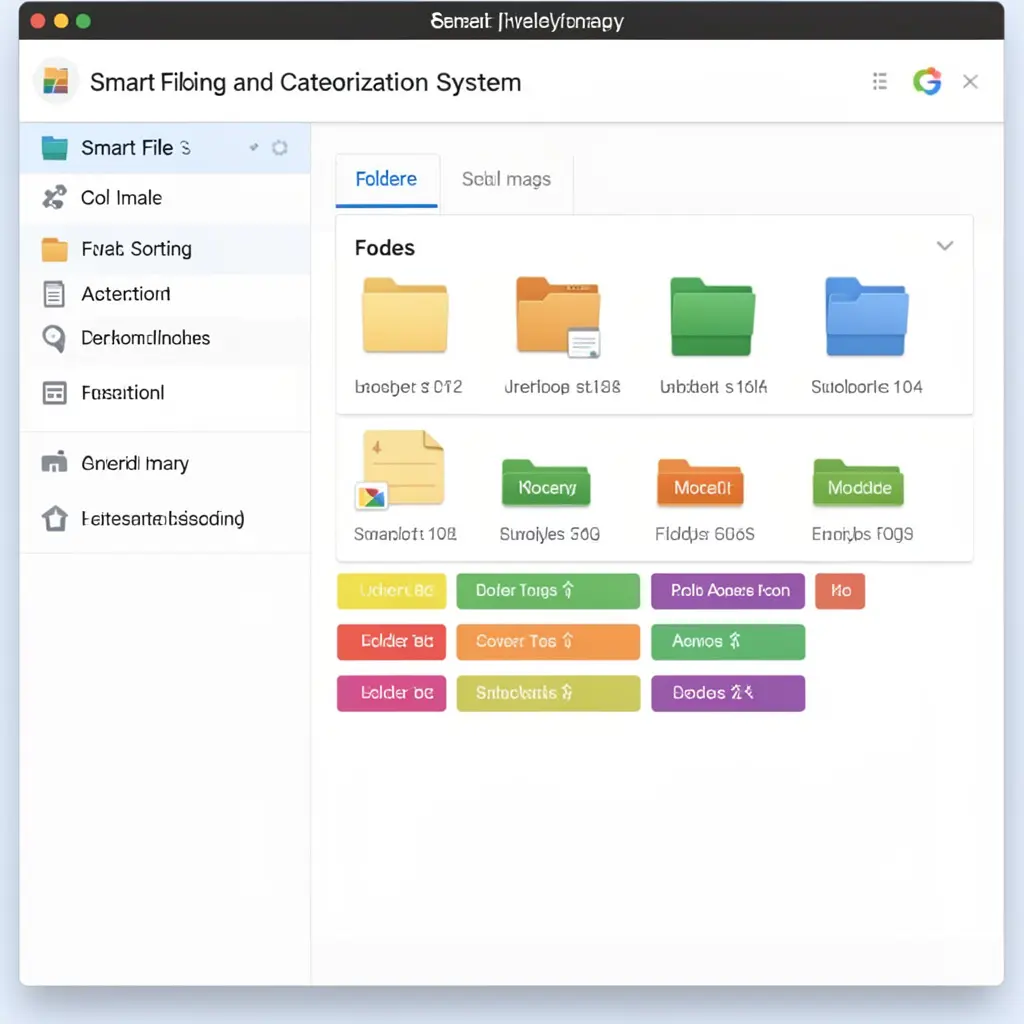1024x1024 pixels.
Task: Click the document icon beside Actertion
Action: [x=54, y=293]
